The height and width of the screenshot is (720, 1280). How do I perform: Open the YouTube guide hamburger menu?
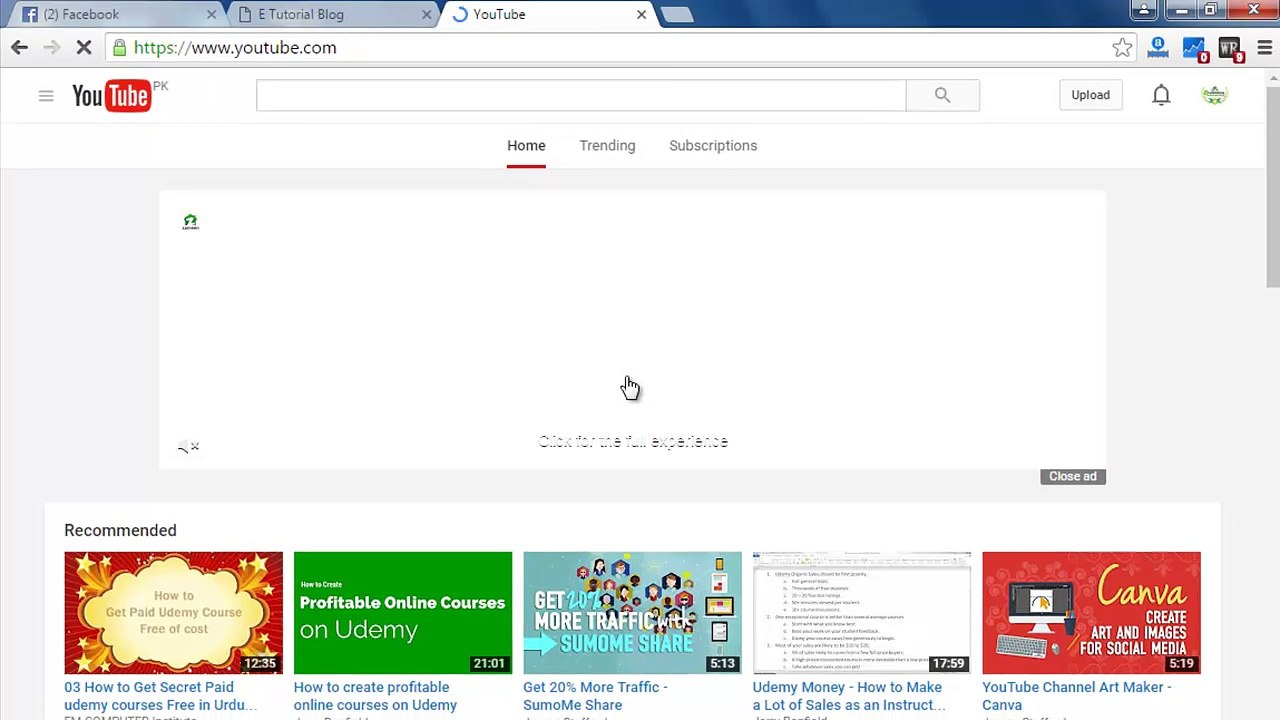[45, 96]
